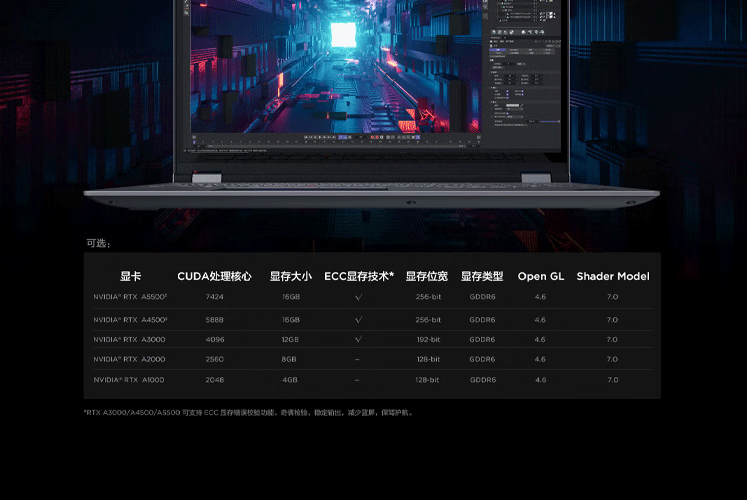Select the NVIDIA RTX A1000 row name
The width and height of the screenshot is (747, 500).
click(x=129, y=380)
